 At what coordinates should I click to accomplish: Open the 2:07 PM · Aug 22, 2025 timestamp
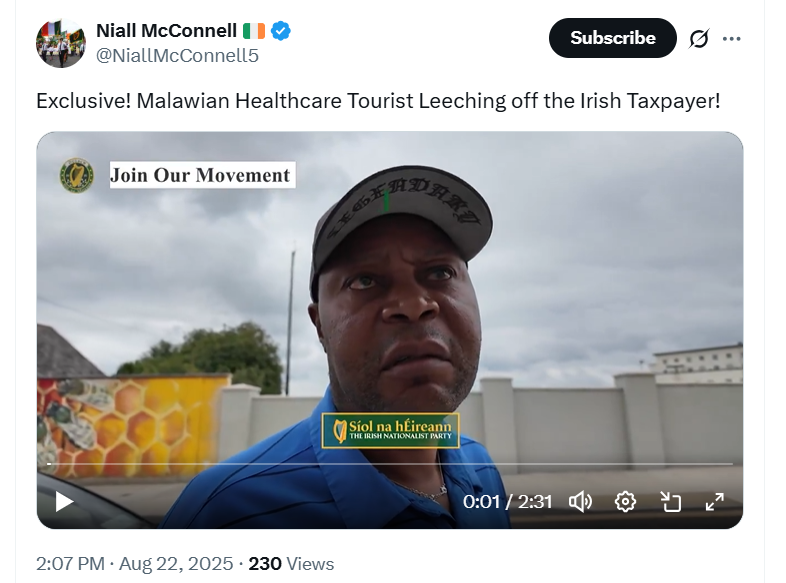click(134, 564)
